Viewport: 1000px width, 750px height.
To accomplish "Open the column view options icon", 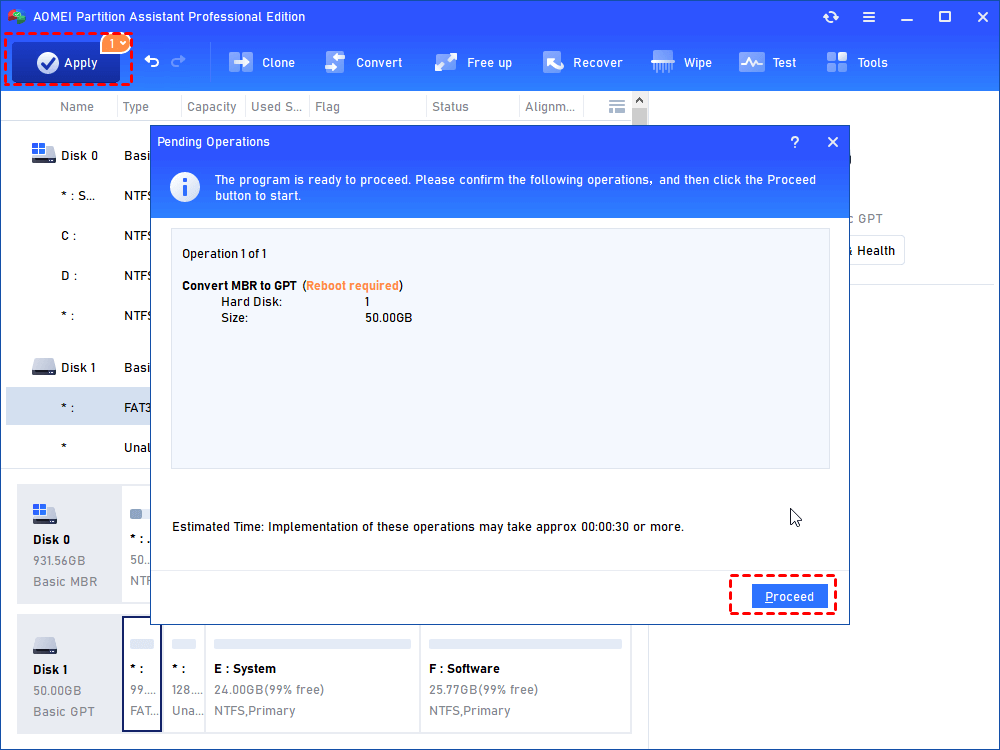I will tap(617, 107).
